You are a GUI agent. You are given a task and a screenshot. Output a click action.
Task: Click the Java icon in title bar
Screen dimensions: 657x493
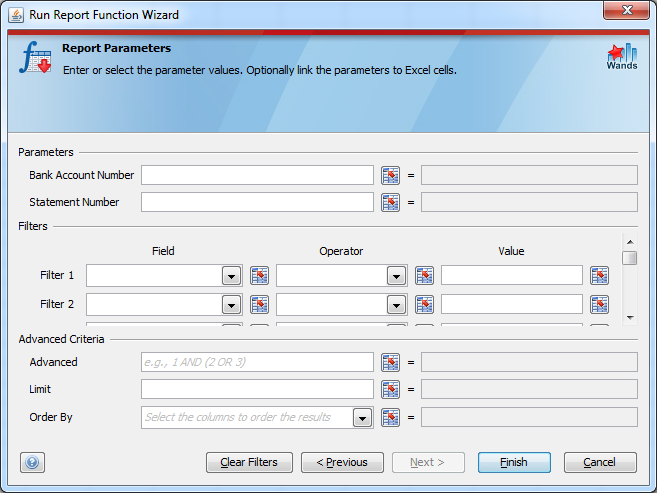pyautogui.click(x=16, y=15)
